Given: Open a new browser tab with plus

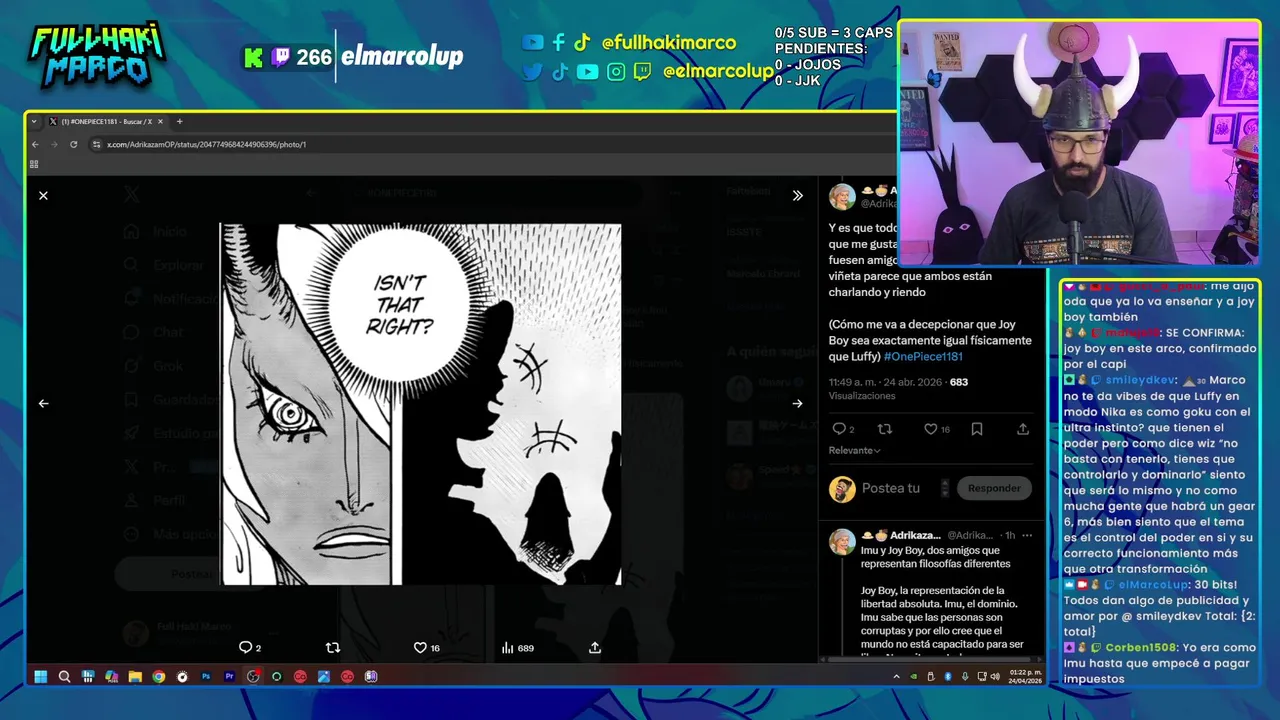Looking at the screenshot, I should click(180, 121).
